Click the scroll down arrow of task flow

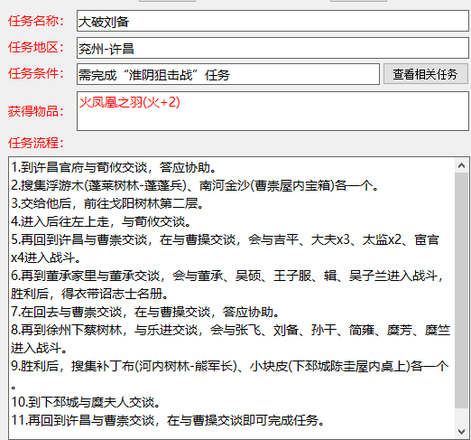[x=461, y=431]
